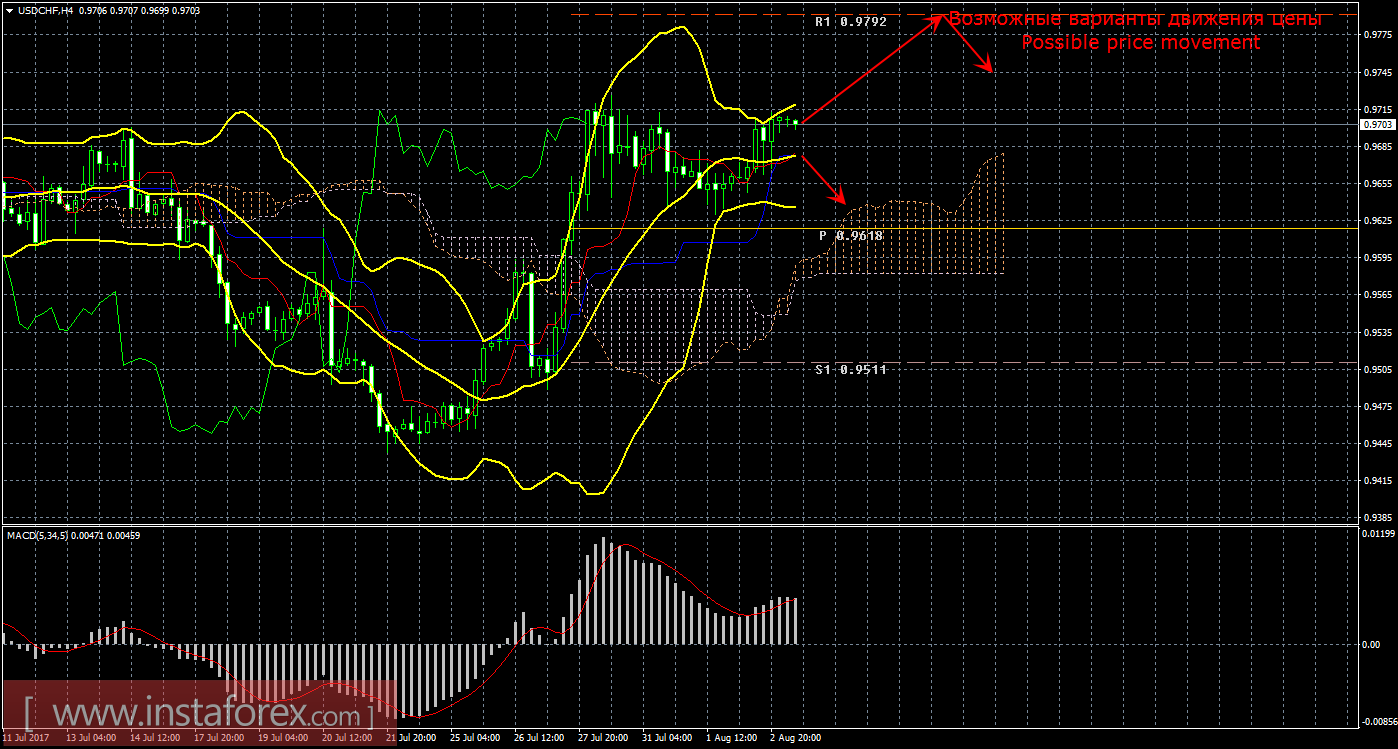Click 0.9385 on the price axis
This screenshot has height=749, width=1398.
(1378, 517)
